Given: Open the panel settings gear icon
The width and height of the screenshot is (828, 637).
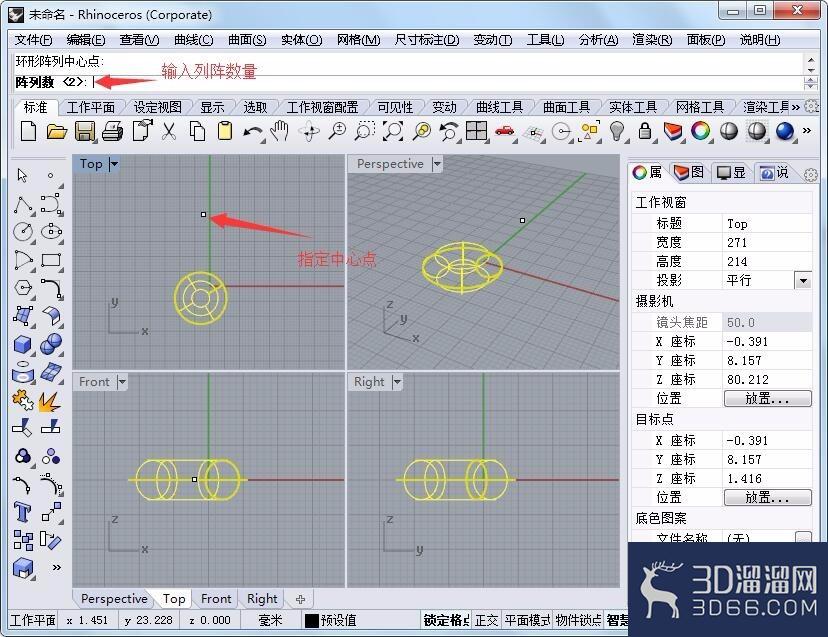Looking at the screenshot, I should [811, 174].
